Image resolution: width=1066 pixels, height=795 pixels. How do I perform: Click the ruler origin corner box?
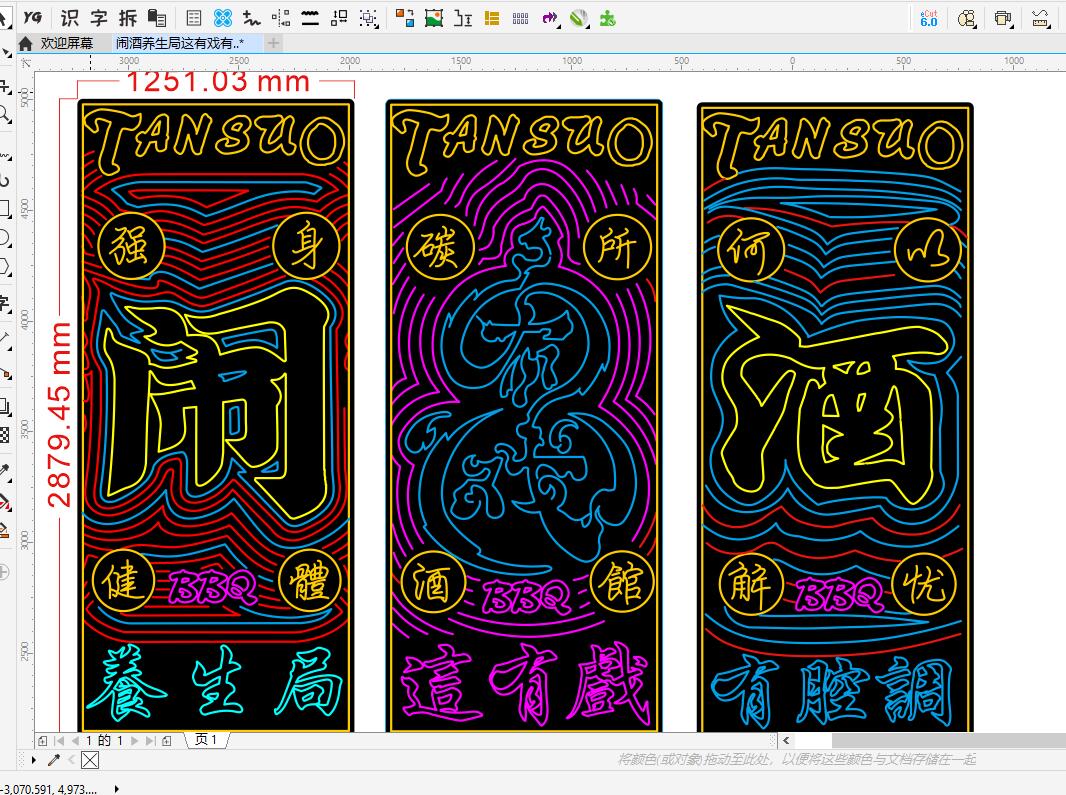point(26,63)
